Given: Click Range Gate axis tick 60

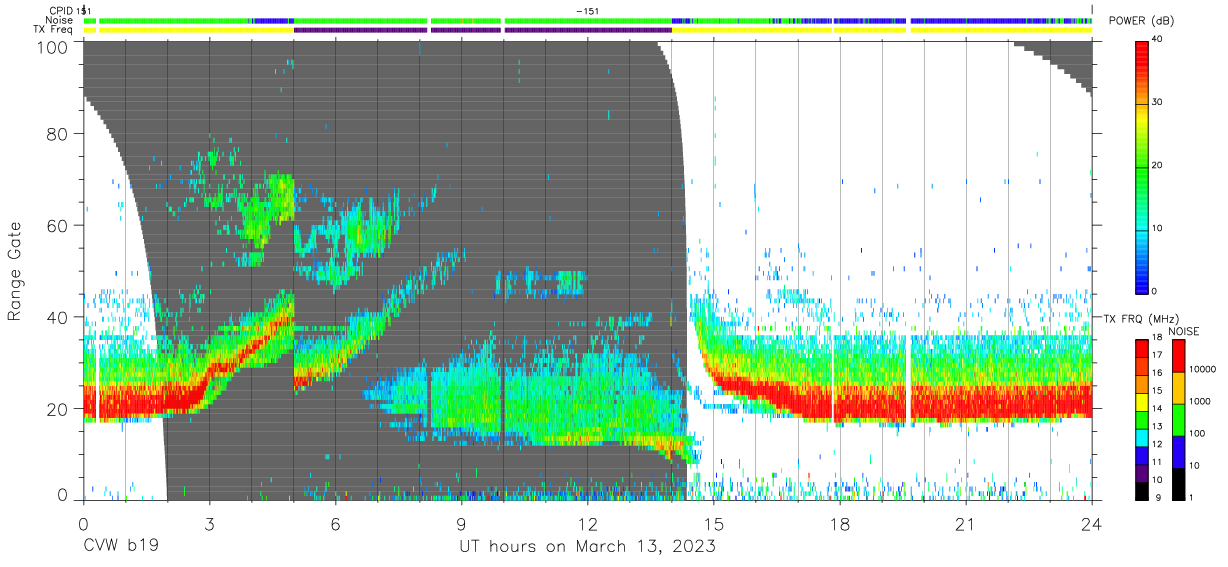Looking at the screenshot, I should 58,225.
